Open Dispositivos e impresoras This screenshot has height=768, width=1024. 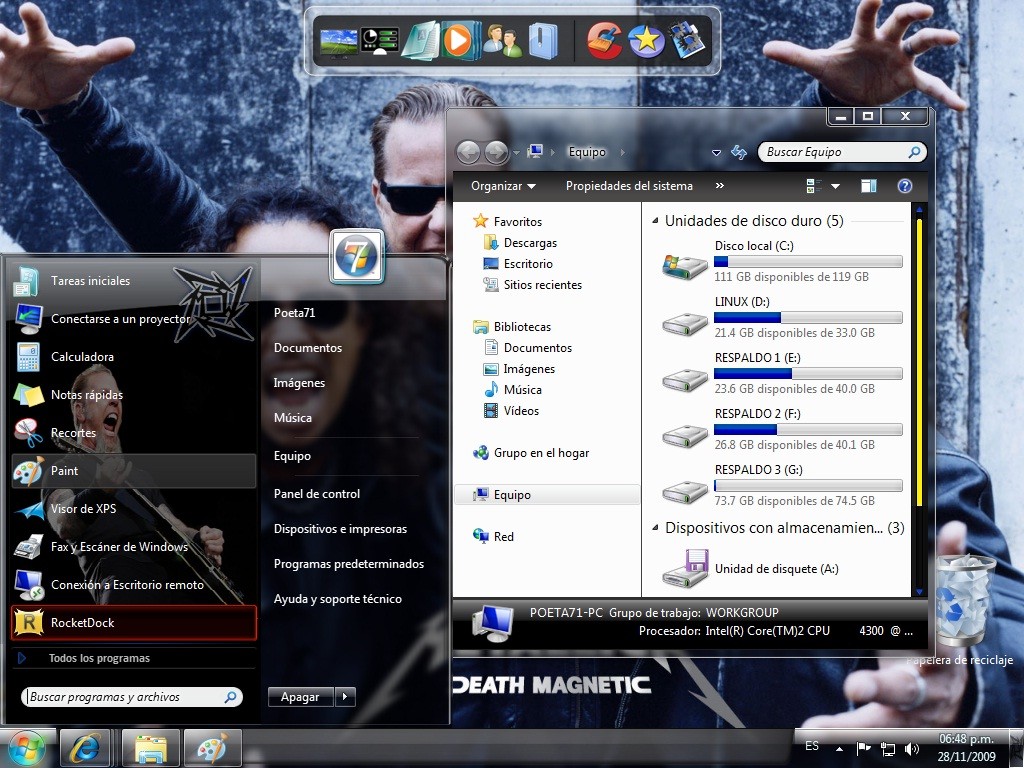pos(340,529)
